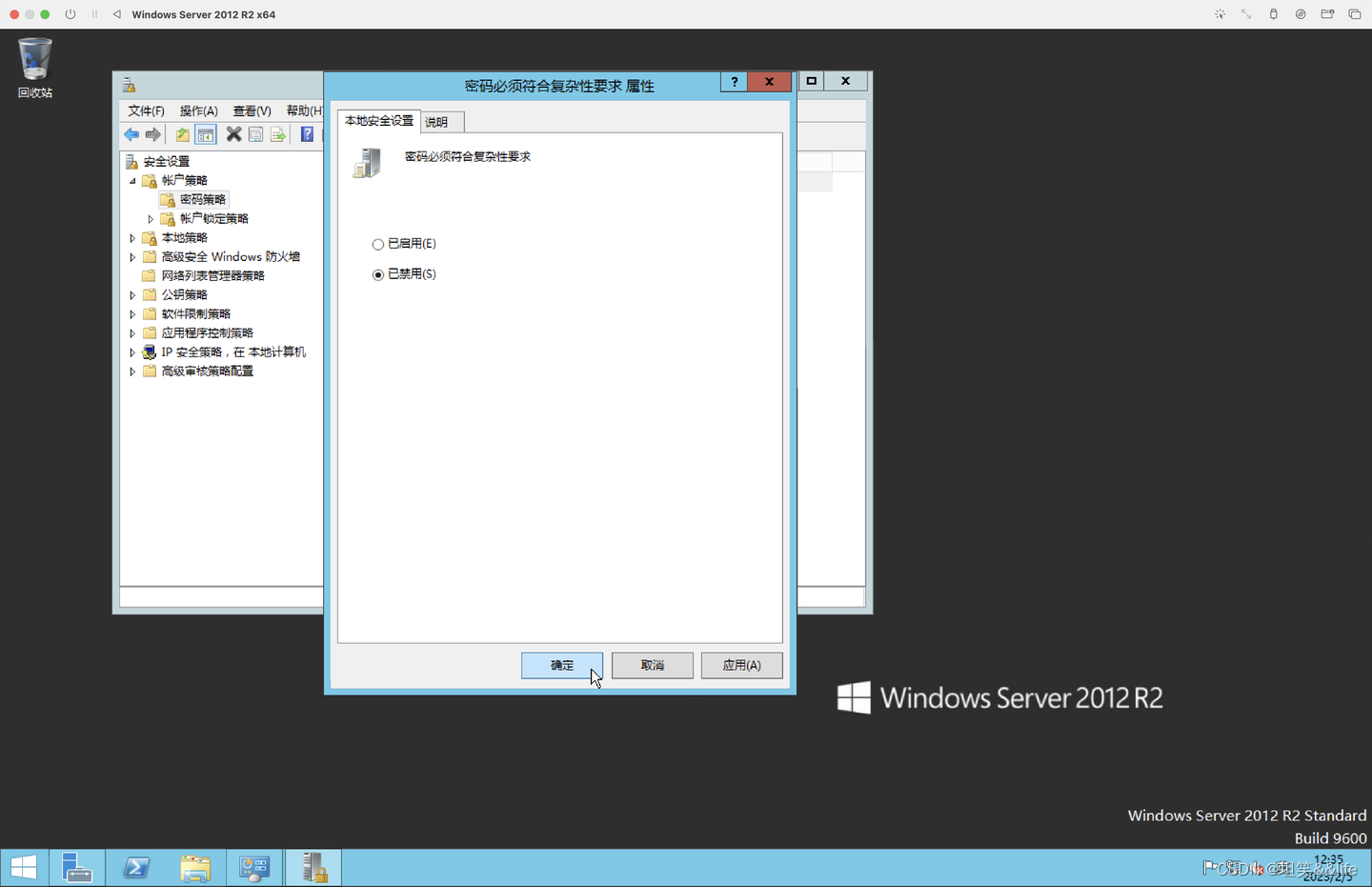Open the 查看(V) menu
1372x887 pixels.
[x=252, y=111]
